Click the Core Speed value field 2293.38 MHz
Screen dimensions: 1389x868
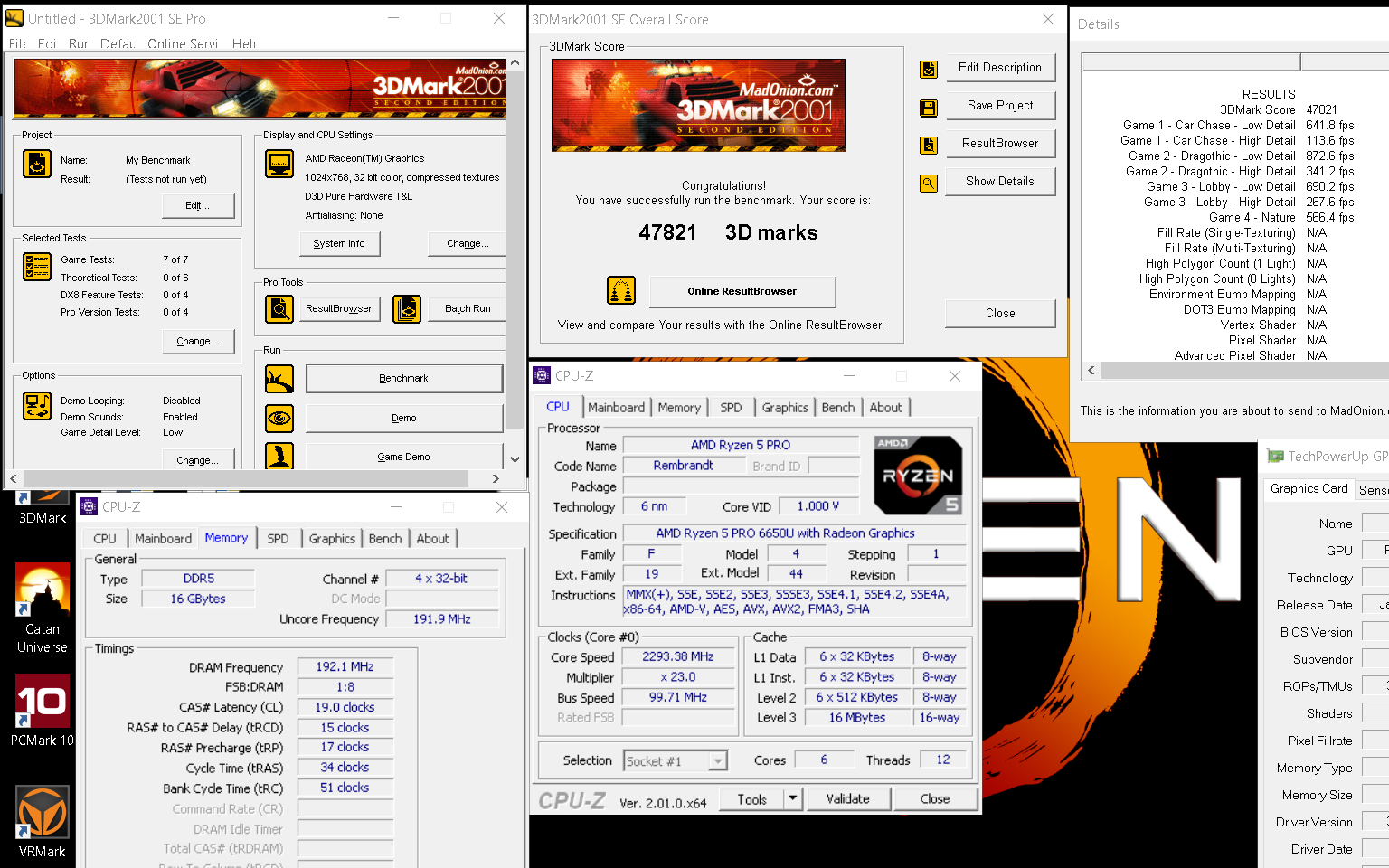point(678,656)
